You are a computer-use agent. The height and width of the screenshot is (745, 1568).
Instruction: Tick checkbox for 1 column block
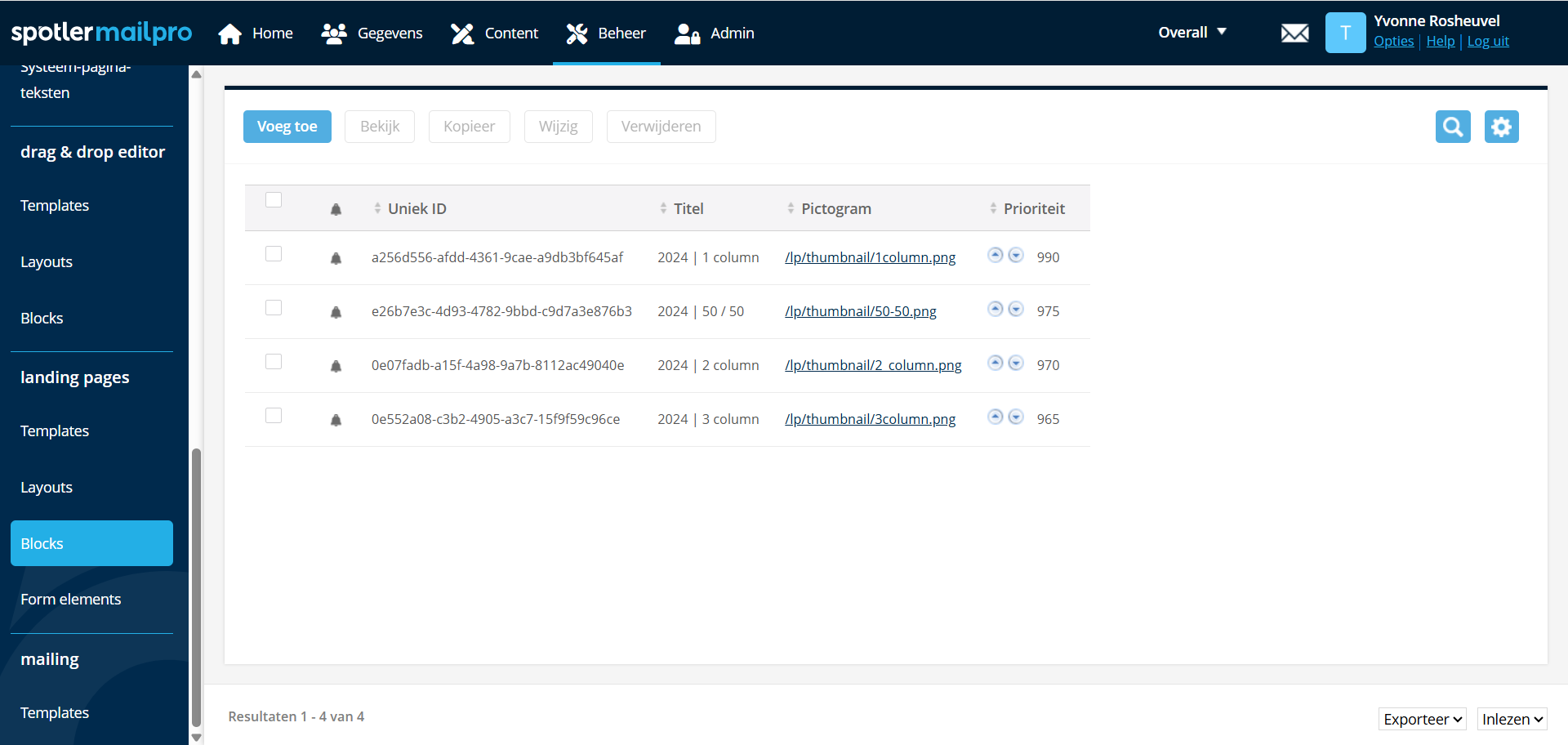click(274, 254)
